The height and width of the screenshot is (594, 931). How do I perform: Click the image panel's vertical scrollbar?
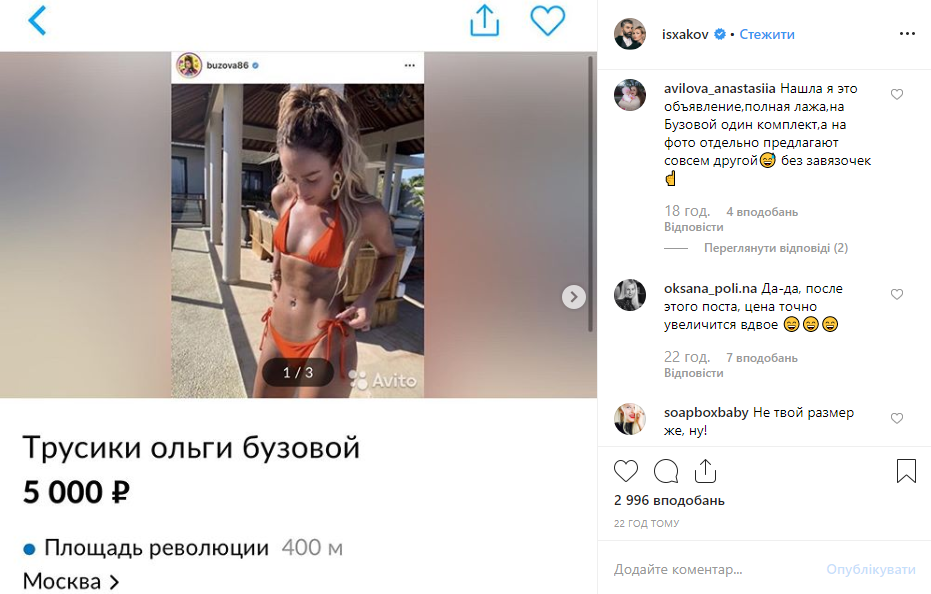[x=590, y=194]
